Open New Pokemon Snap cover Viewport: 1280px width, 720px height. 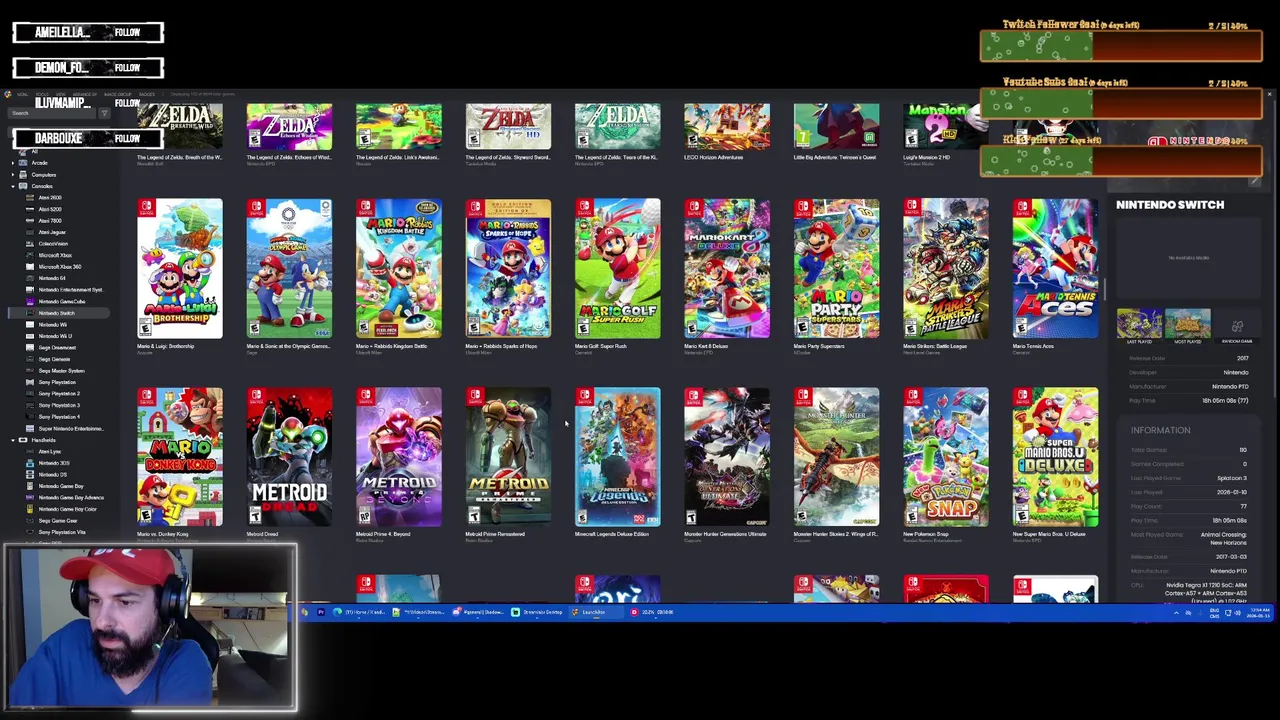pyautogui.click(x=946, y=457)
